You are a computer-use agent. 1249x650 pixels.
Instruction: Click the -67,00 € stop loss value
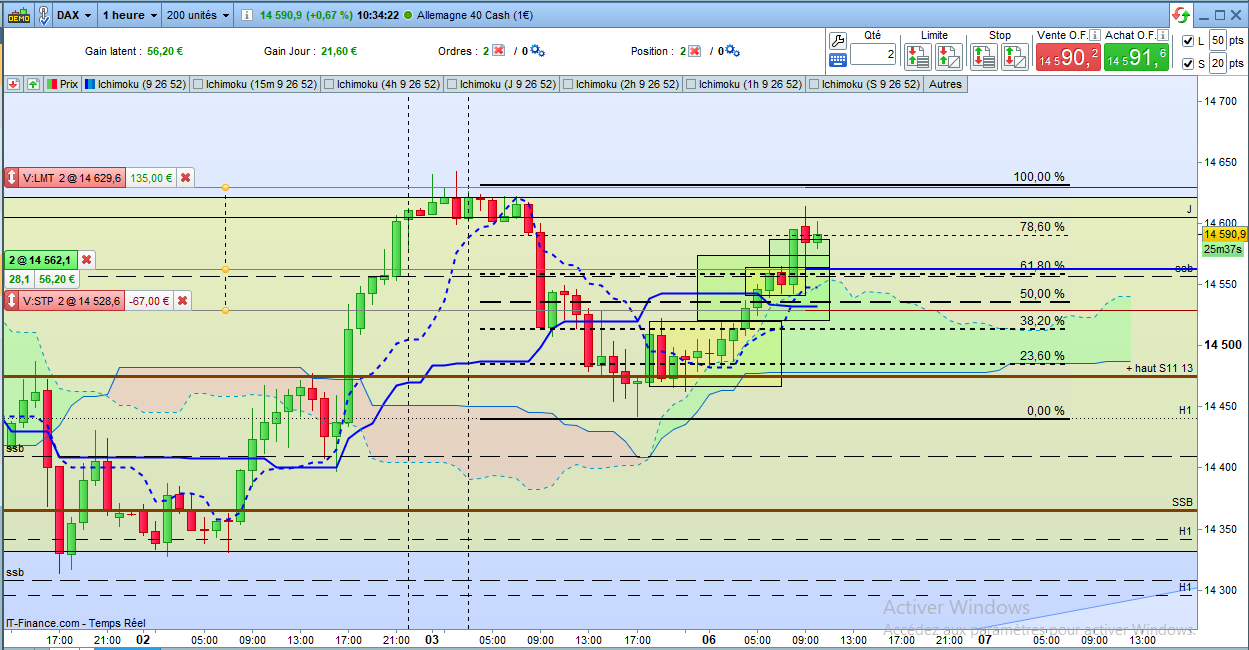[150, 300]
